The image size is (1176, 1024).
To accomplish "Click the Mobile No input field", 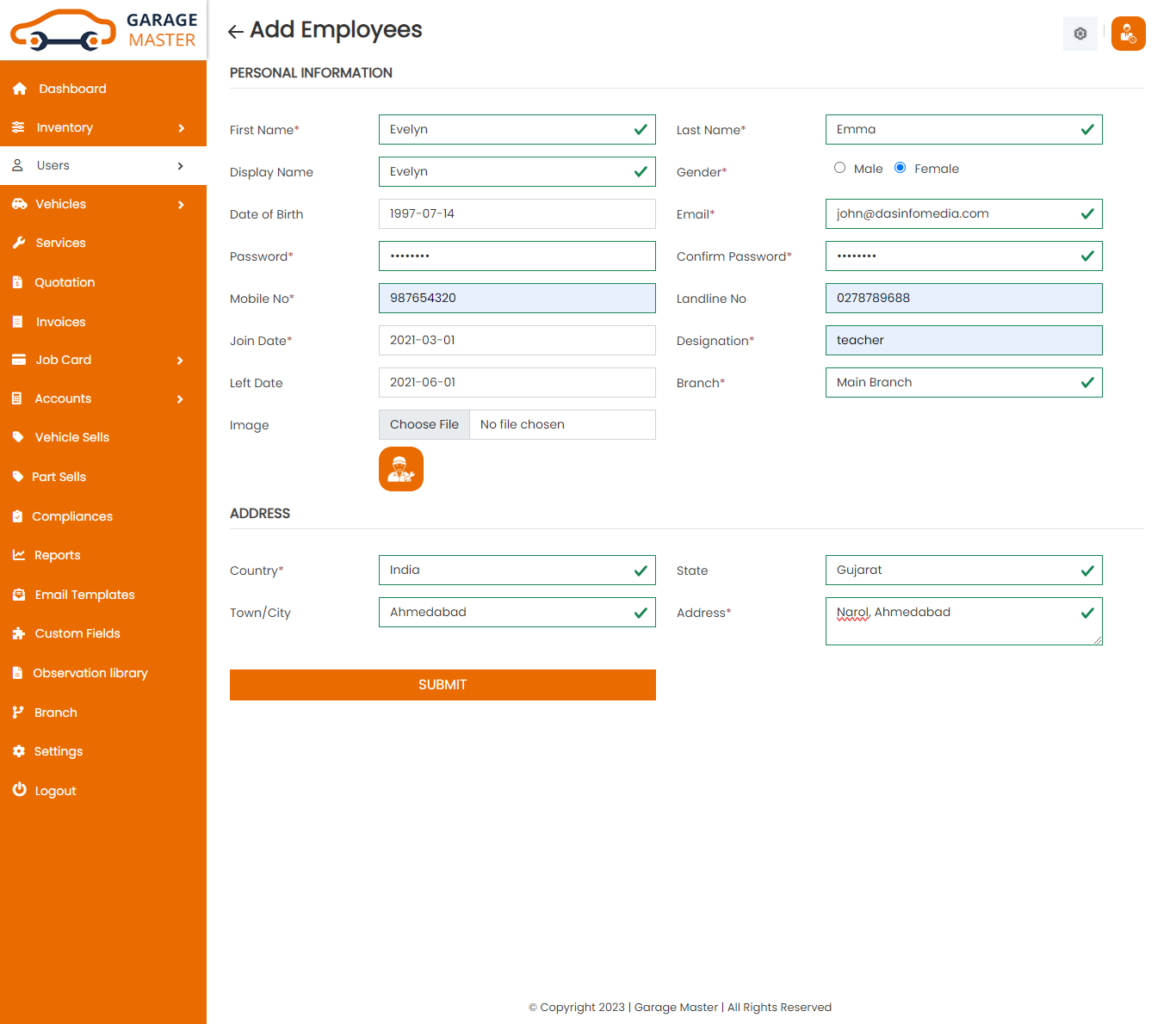I will (x=517, y=299).
